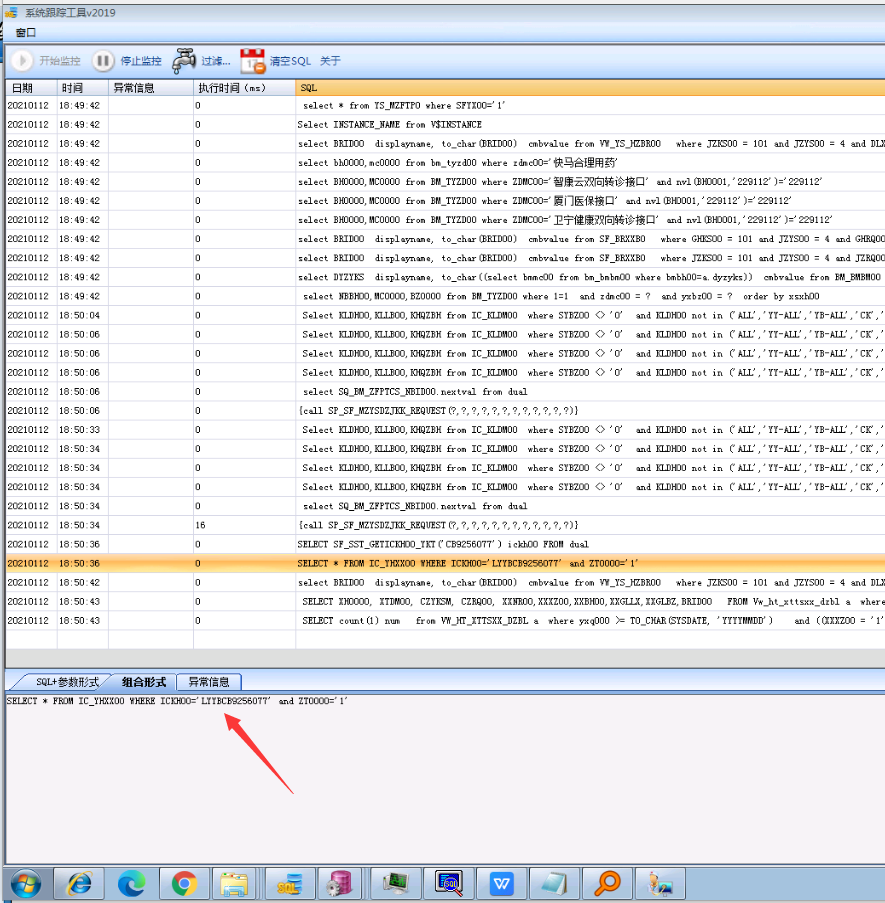Select highlighted row 'SELECT * FROM IC_YHXX00'
The image size is (885, 903).
pos(445,563)
